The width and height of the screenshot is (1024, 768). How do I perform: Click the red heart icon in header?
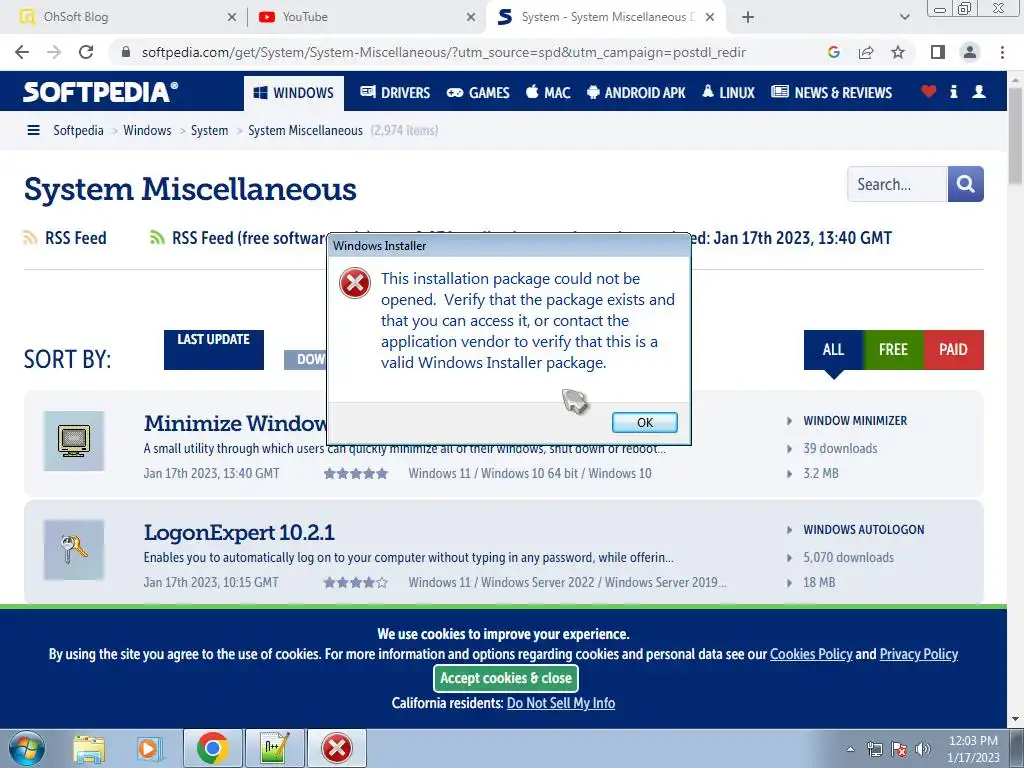tap(929, 91)
